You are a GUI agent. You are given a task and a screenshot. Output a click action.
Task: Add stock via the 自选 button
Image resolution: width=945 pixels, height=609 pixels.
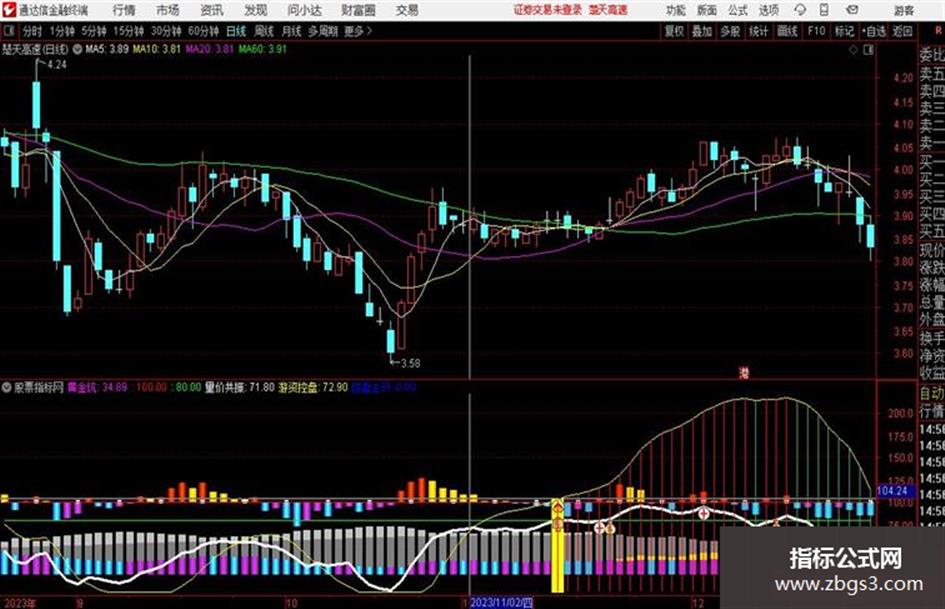tap(874, 31)
